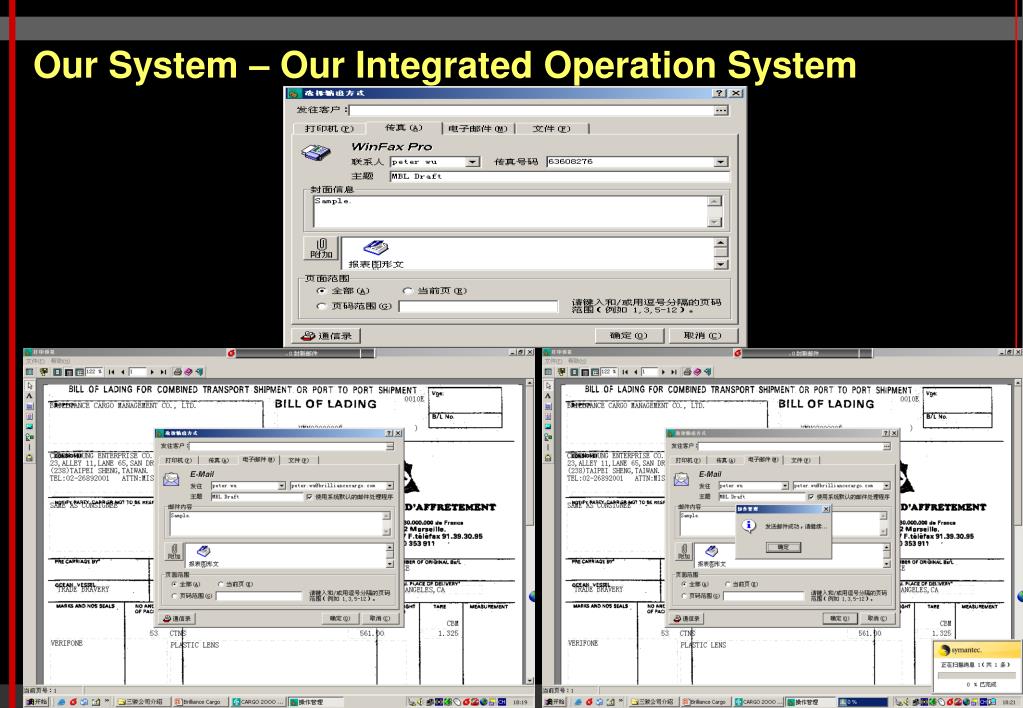
Task: Toggle default mail handler checkbox in right E-Mail dialog
Action: pos(811,497)
